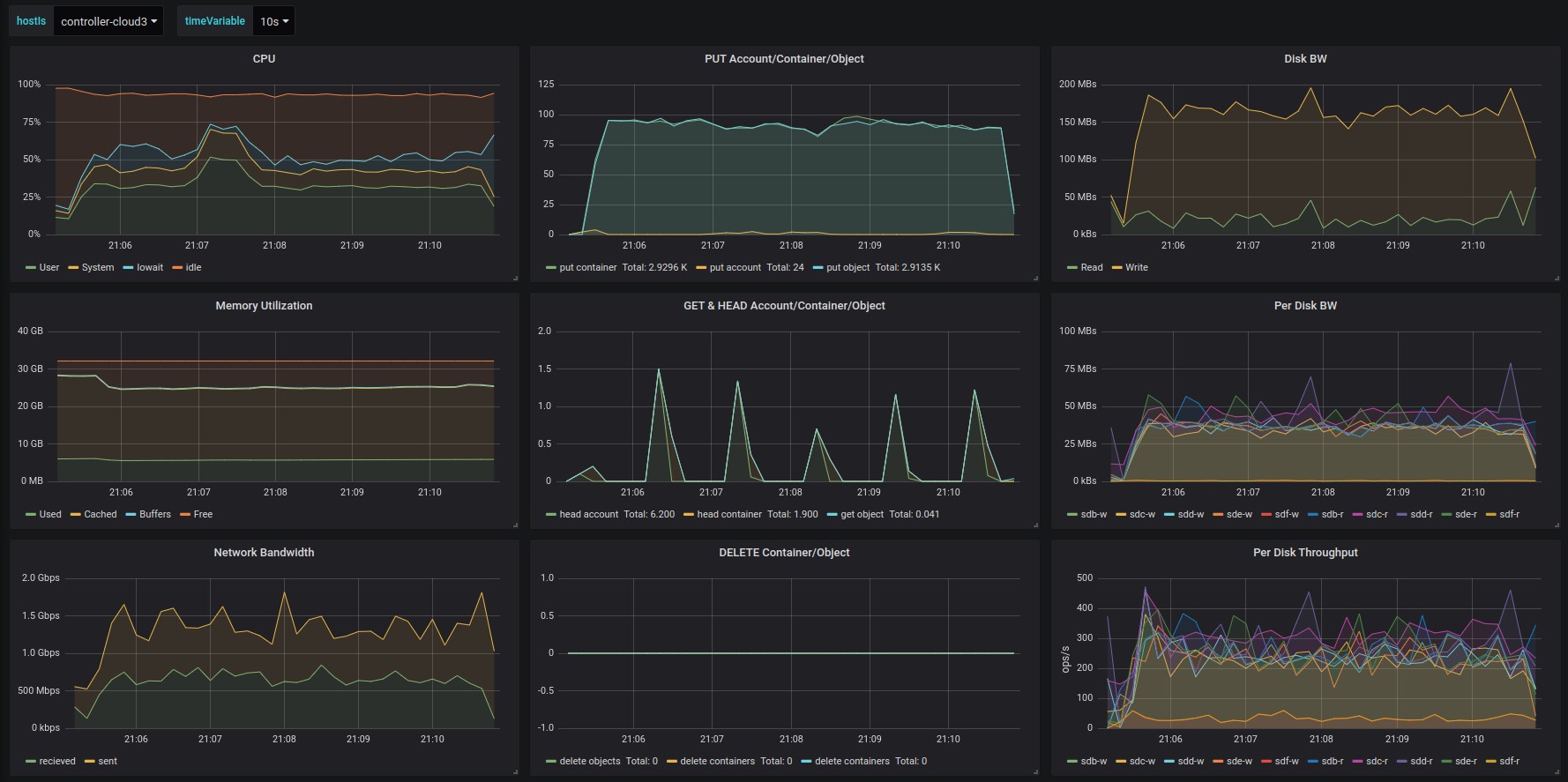
Task: Click resize handle of GET & HEAD panel
Action: [x=1035, y=525]
